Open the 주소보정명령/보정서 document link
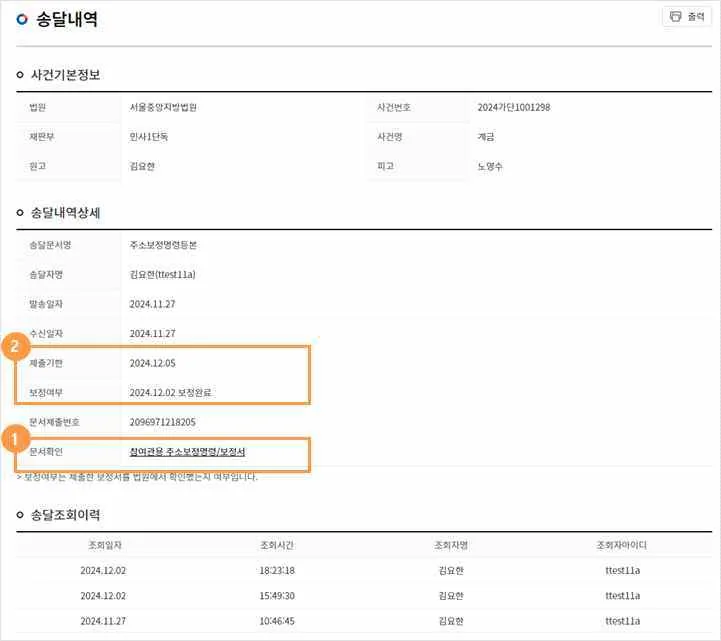Image resolution: width=721 pixels, height=641 pixels. (x=187, y=452)
